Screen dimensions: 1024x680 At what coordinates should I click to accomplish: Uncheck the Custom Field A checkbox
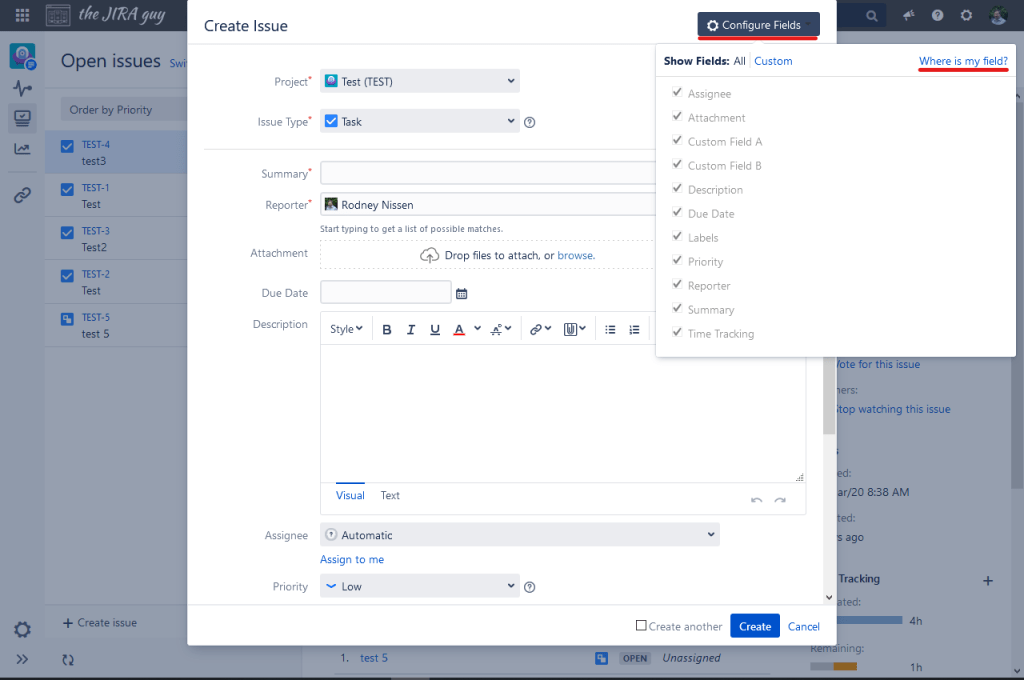677,141
